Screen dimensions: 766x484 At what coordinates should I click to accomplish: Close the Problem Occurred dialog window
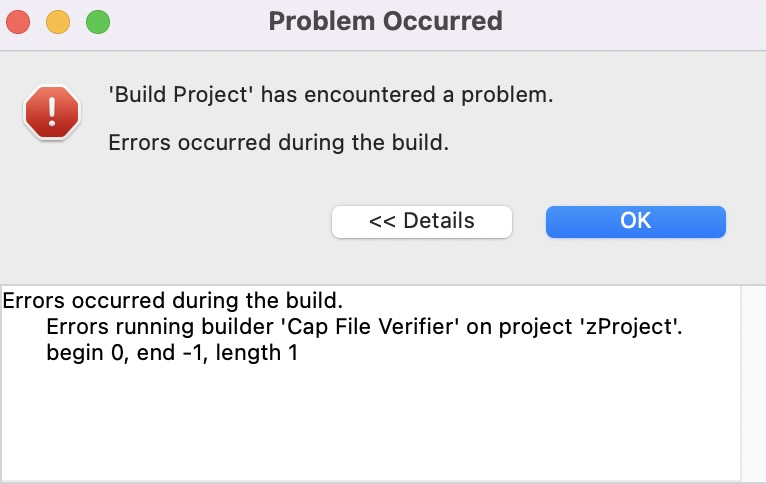click(21, 20)
